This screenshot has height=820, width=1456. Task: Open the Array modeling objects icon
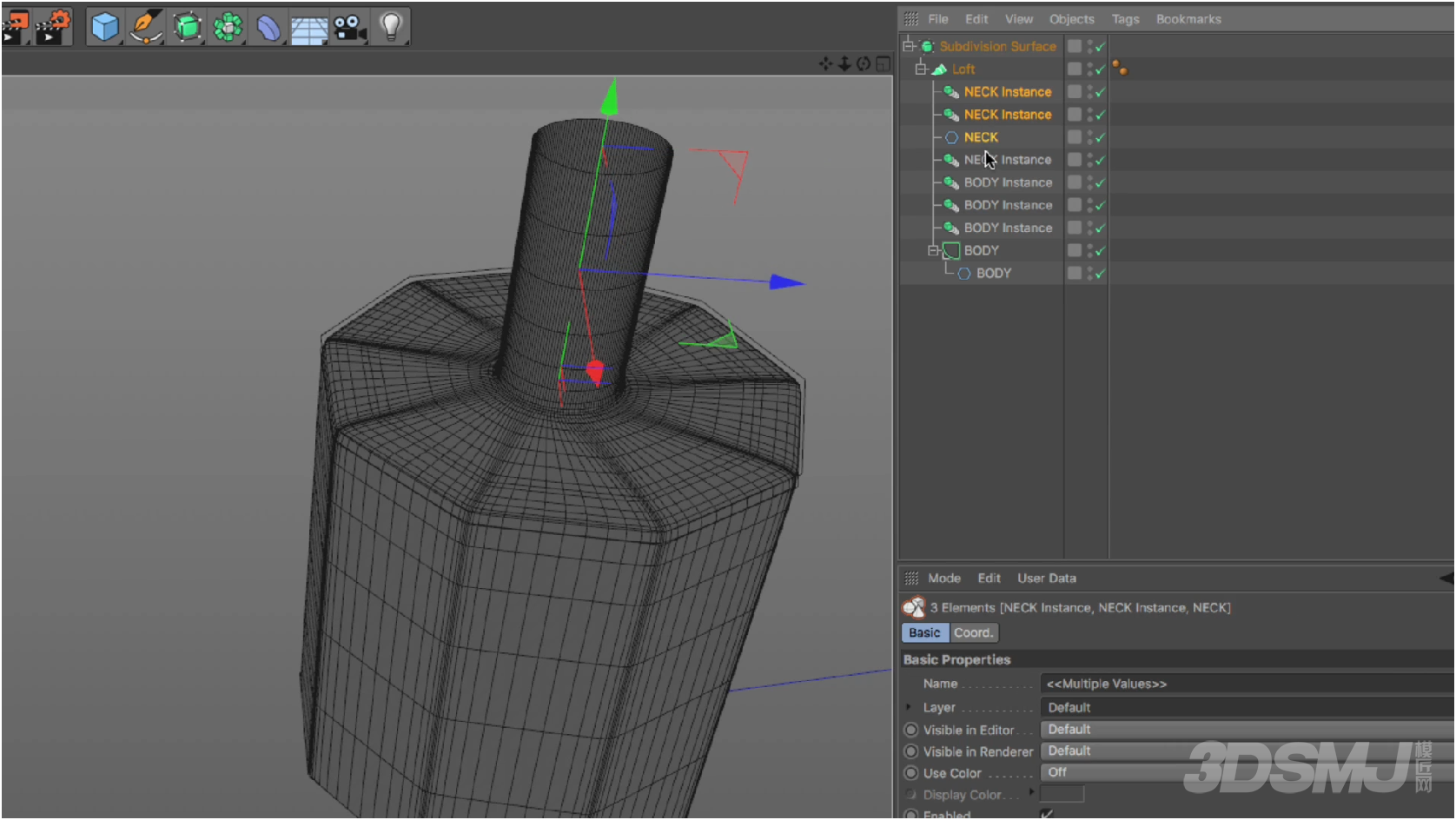pos(228,27)
